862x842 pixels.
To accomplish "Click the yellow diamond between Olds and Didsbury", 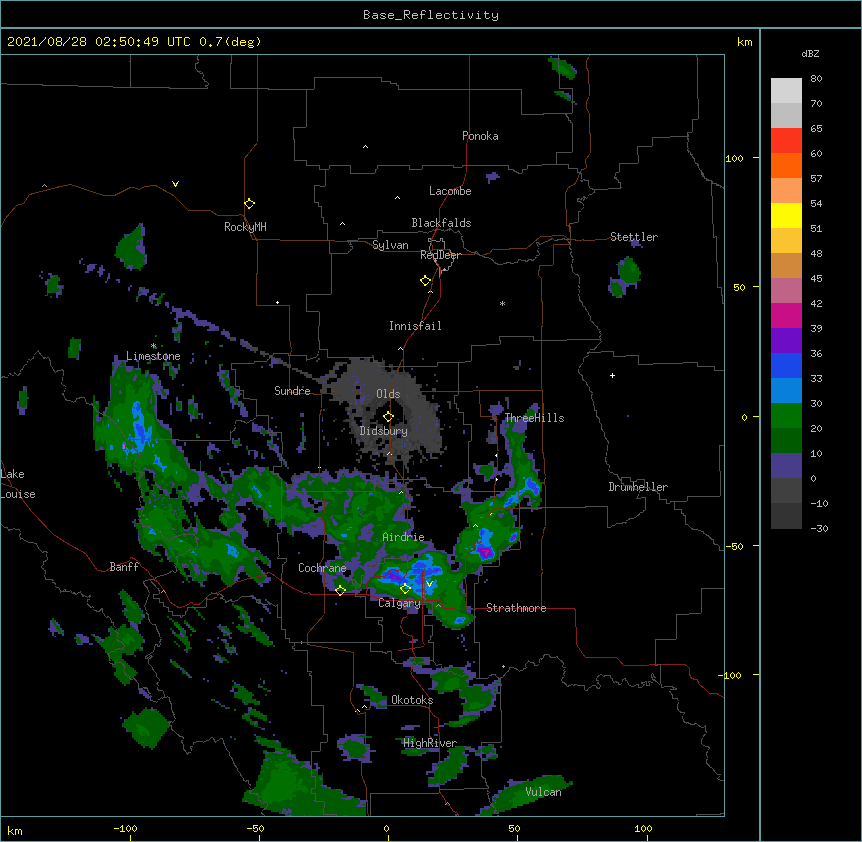I will (388, 416).
